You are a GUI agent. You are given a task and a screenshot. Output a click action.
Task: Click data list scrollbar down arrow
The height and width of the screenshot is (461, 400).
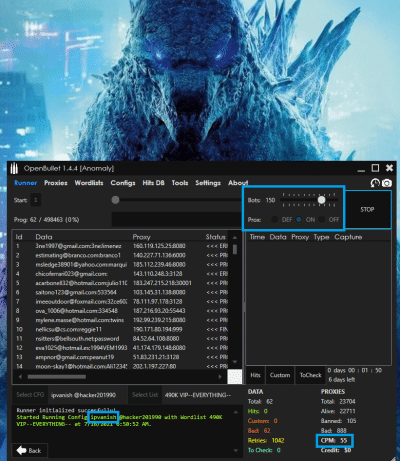[x=235, y=362]
